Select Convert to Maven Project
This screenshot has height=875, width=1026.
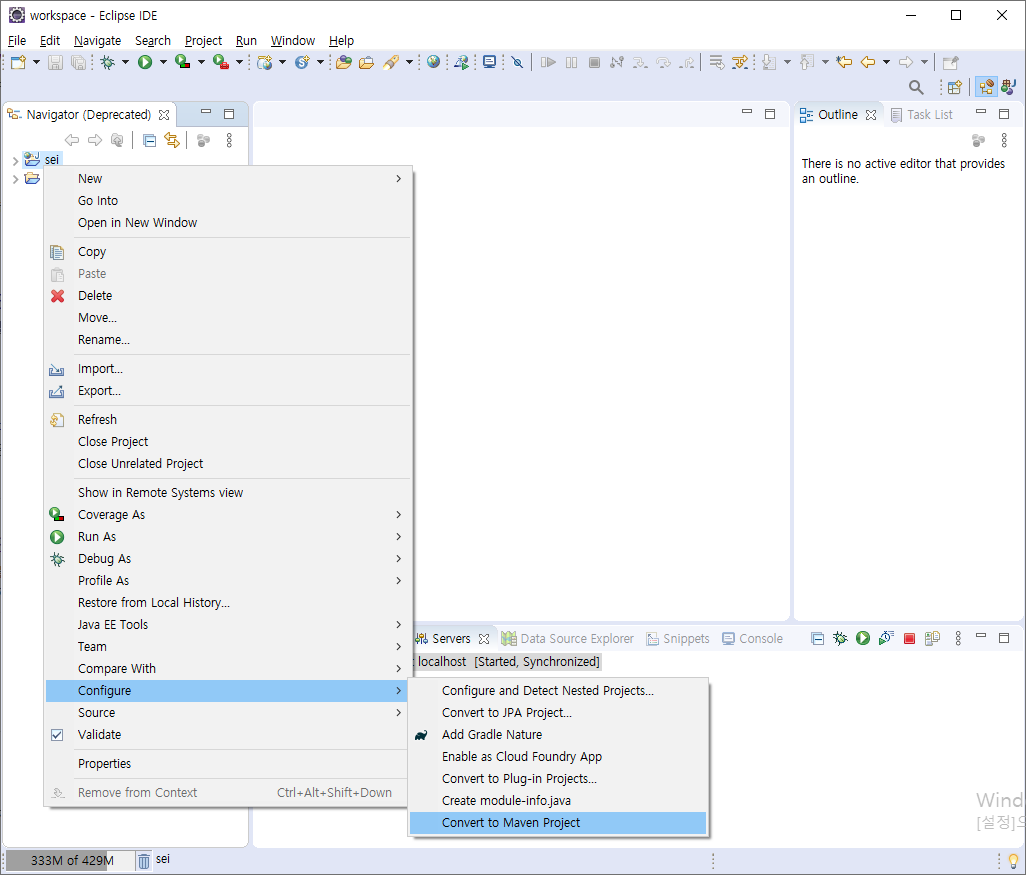[558, 823]
